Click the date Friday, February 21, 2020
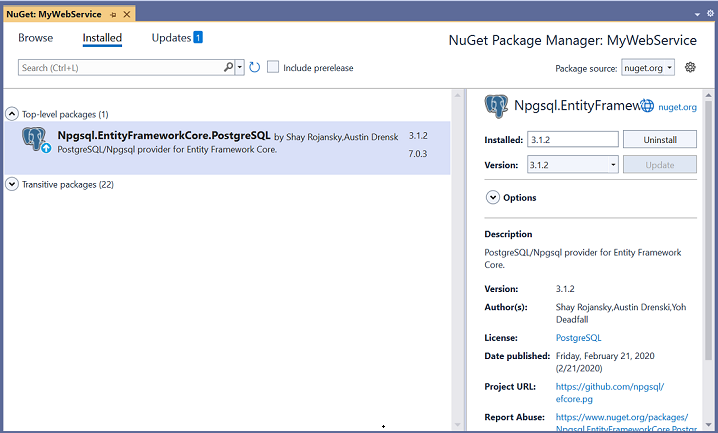 click(605, 356)
